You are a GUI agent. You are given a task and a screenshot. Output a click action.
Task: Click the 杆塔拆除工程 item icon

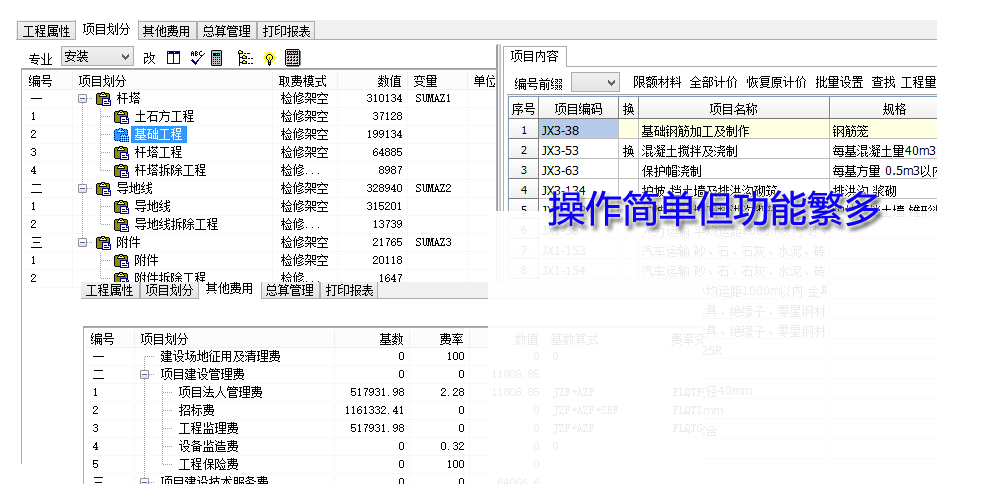pyautogui.click(x=122, y=170)
